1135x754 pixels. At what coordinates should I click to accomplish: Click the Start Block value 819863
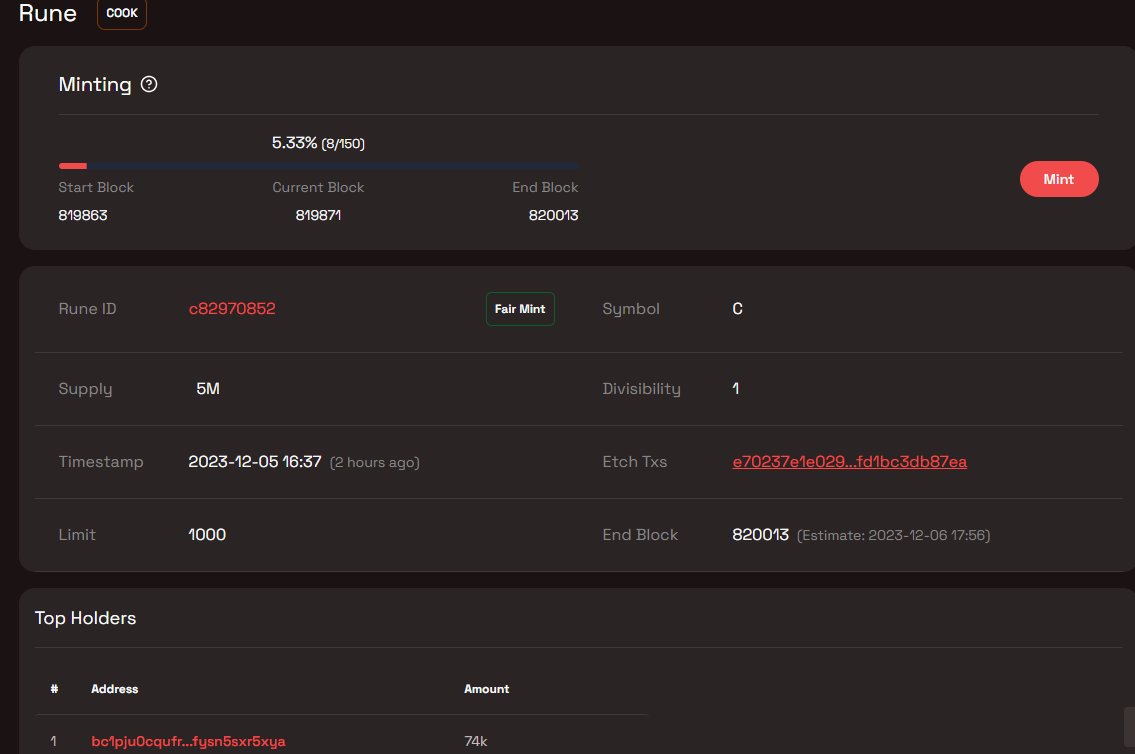82,214
